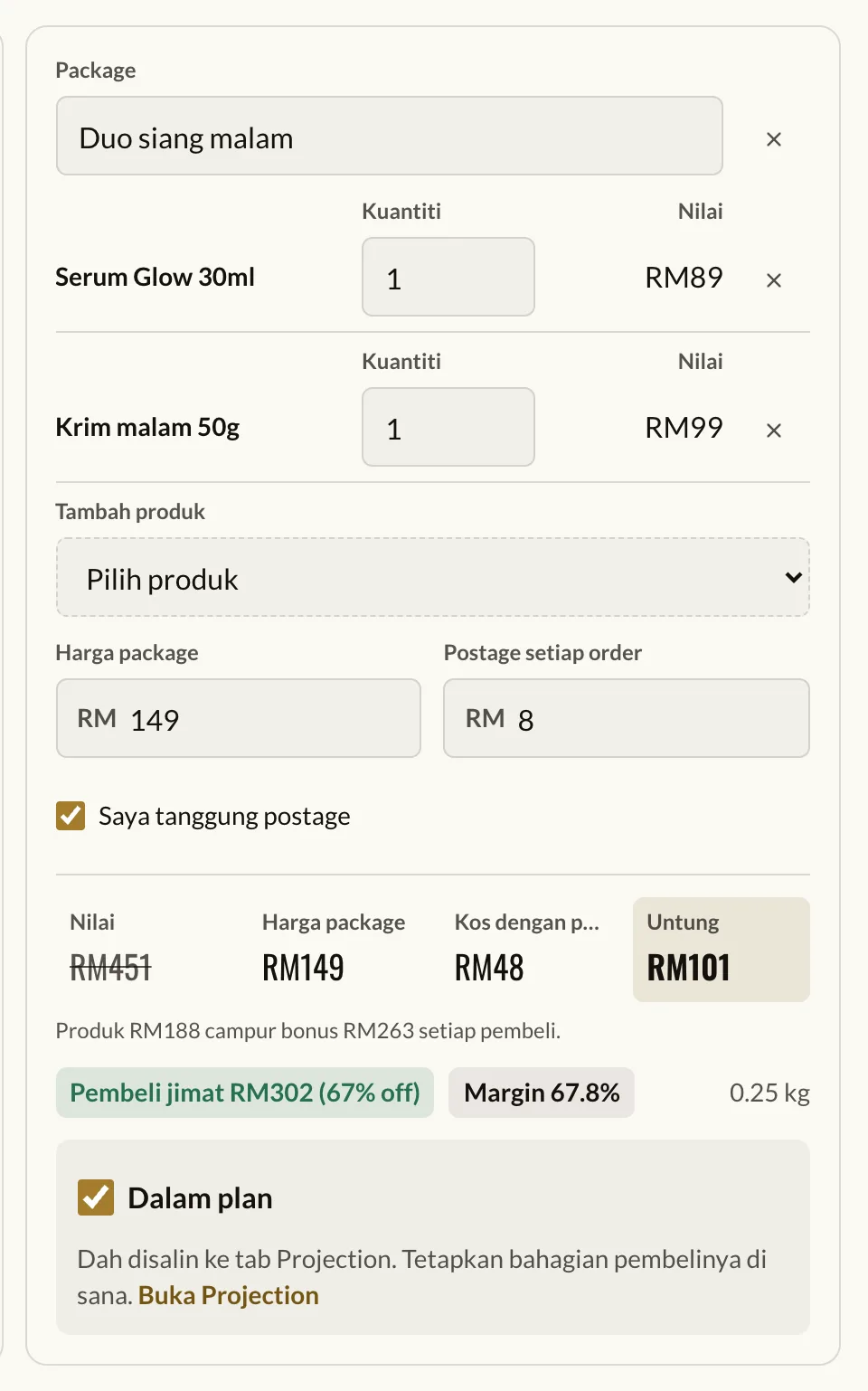Screen dimensions: 868x1391
Task: Click the RM89 value for Serum Glow
Action: (684, 277)
